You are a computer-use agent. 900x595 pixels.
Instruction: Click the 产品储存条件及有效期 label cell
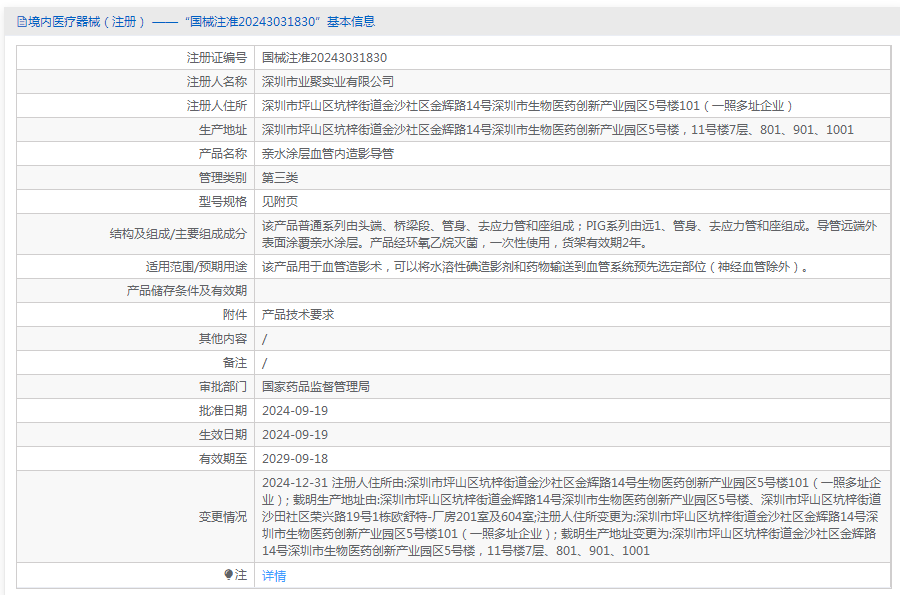(135, 291)
